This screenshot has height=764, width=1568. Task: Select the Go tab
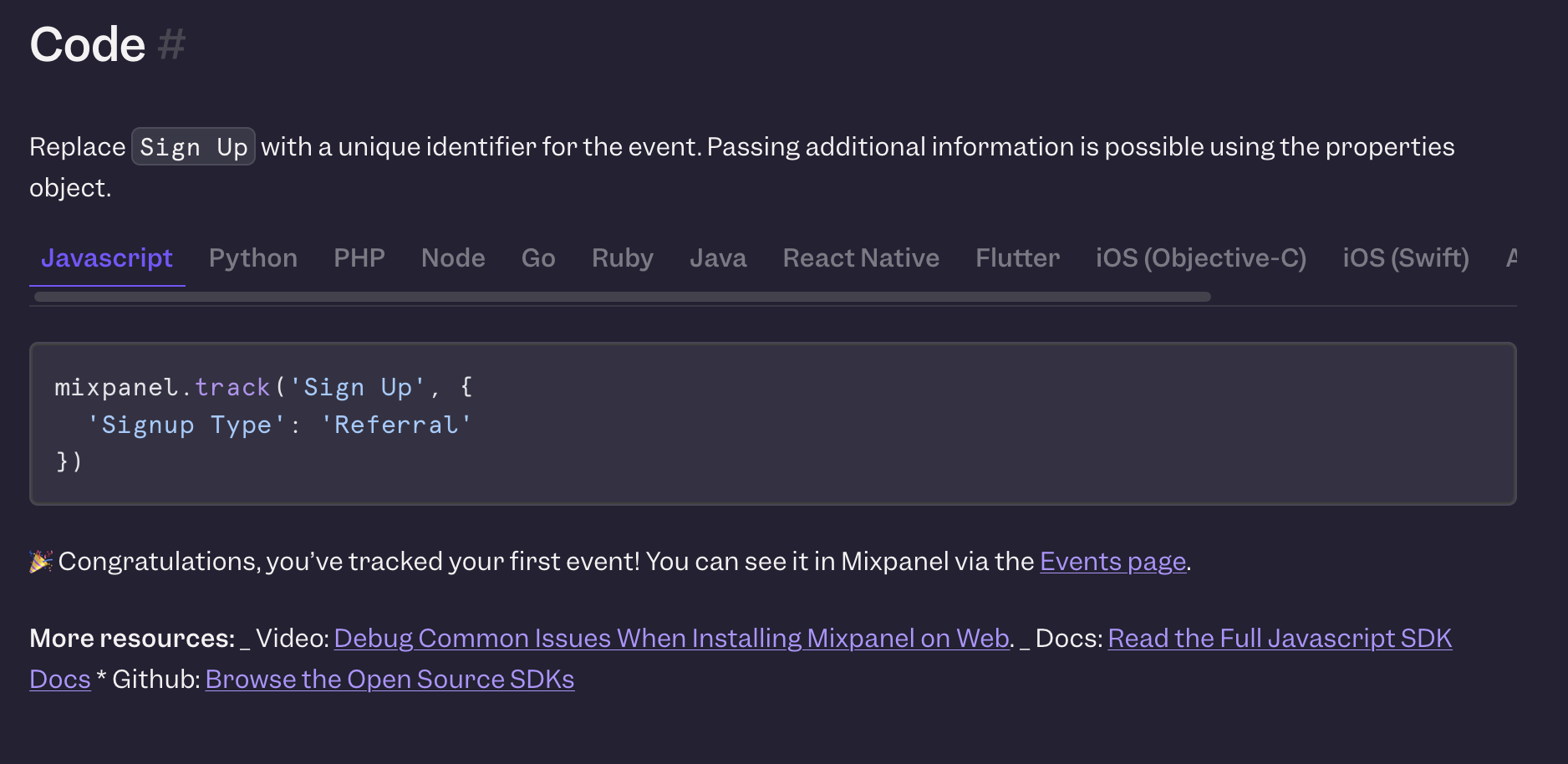538,258
